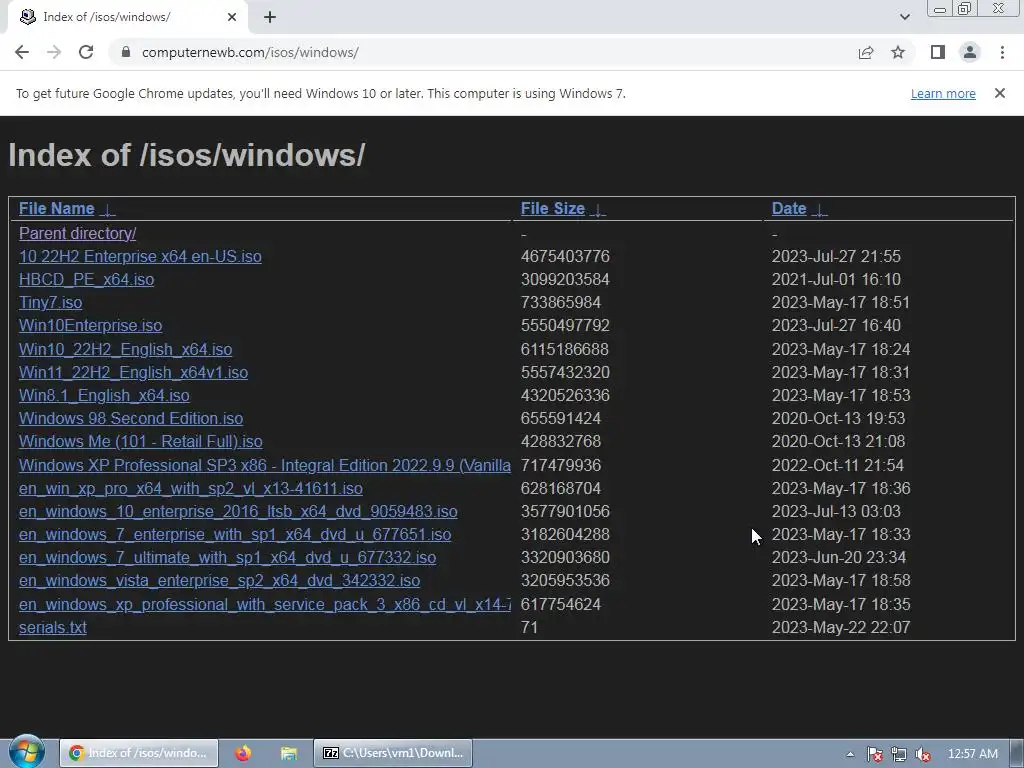The image size is (1024, 768).
Task: Click the muted volume tray icon
Action: click(x=923, y=754)
